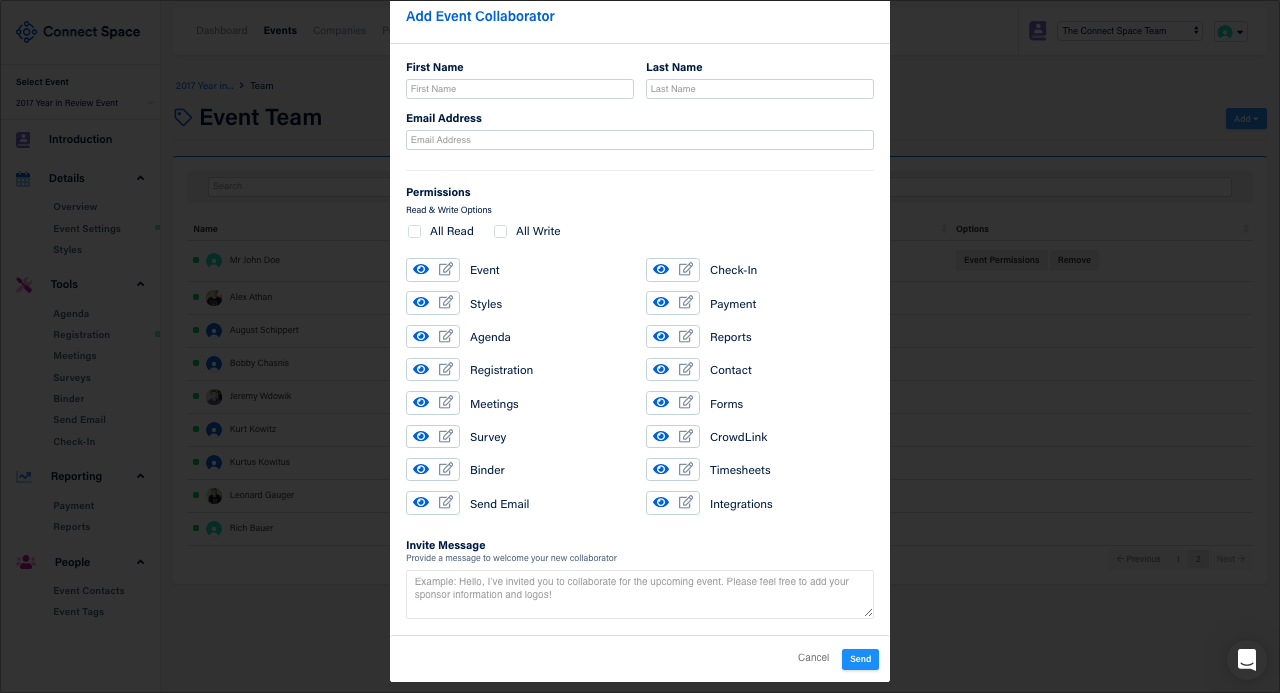Toggle write (pencil) permission for Binder
This screenshot has width=1280, height=693.
click(446, 470)
